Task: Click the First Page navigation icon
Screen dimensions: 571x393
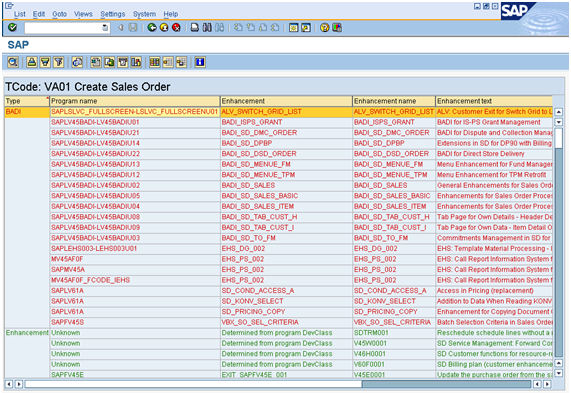Action: (238, 28)
